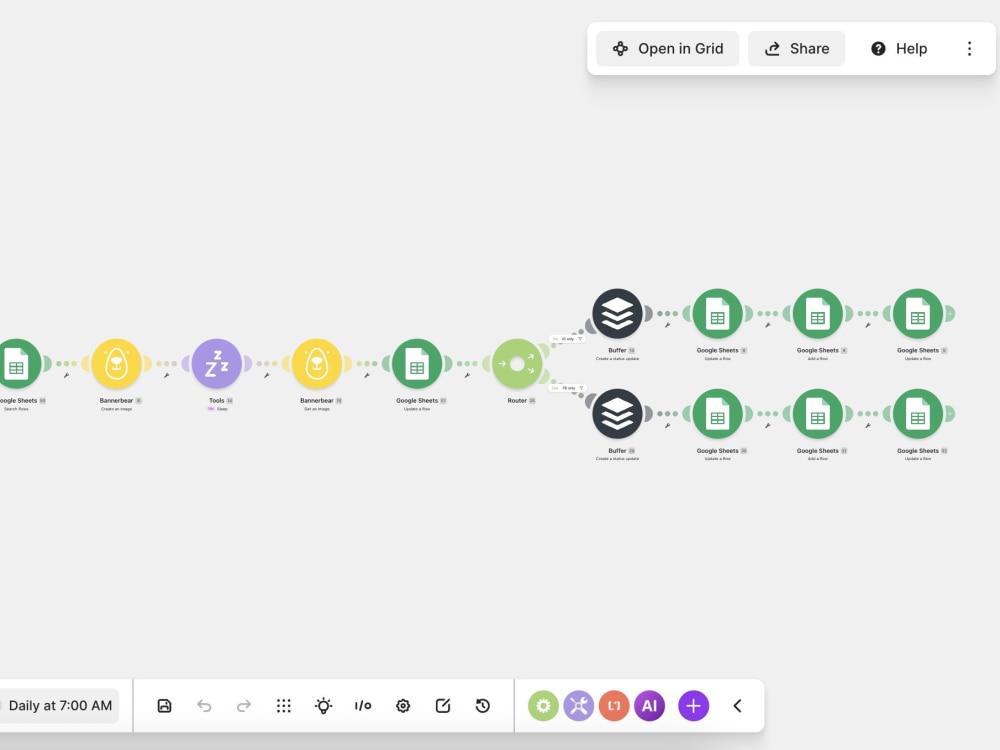
Task: Open lower-branch Google Sheets Add a Row
Action: (x=818, y=414)
